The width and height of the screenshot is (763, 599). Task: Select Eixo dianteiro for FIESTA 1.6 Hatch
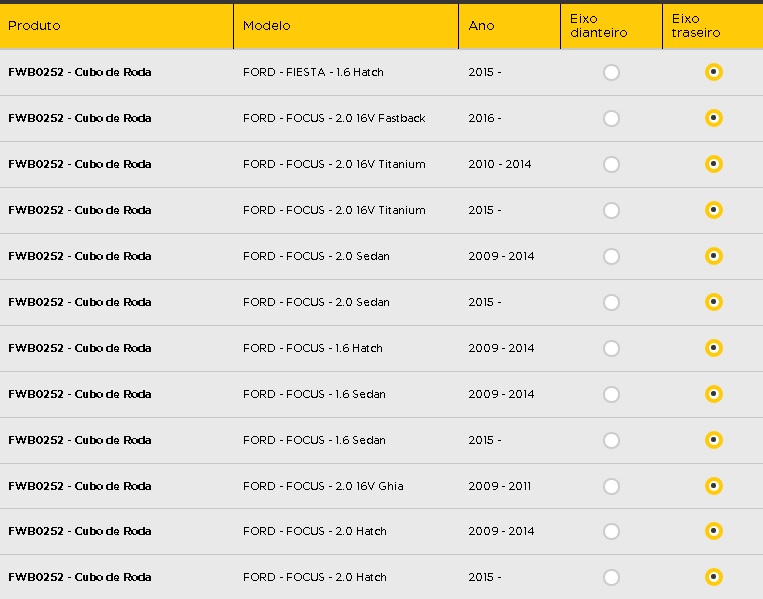[611, 73]
